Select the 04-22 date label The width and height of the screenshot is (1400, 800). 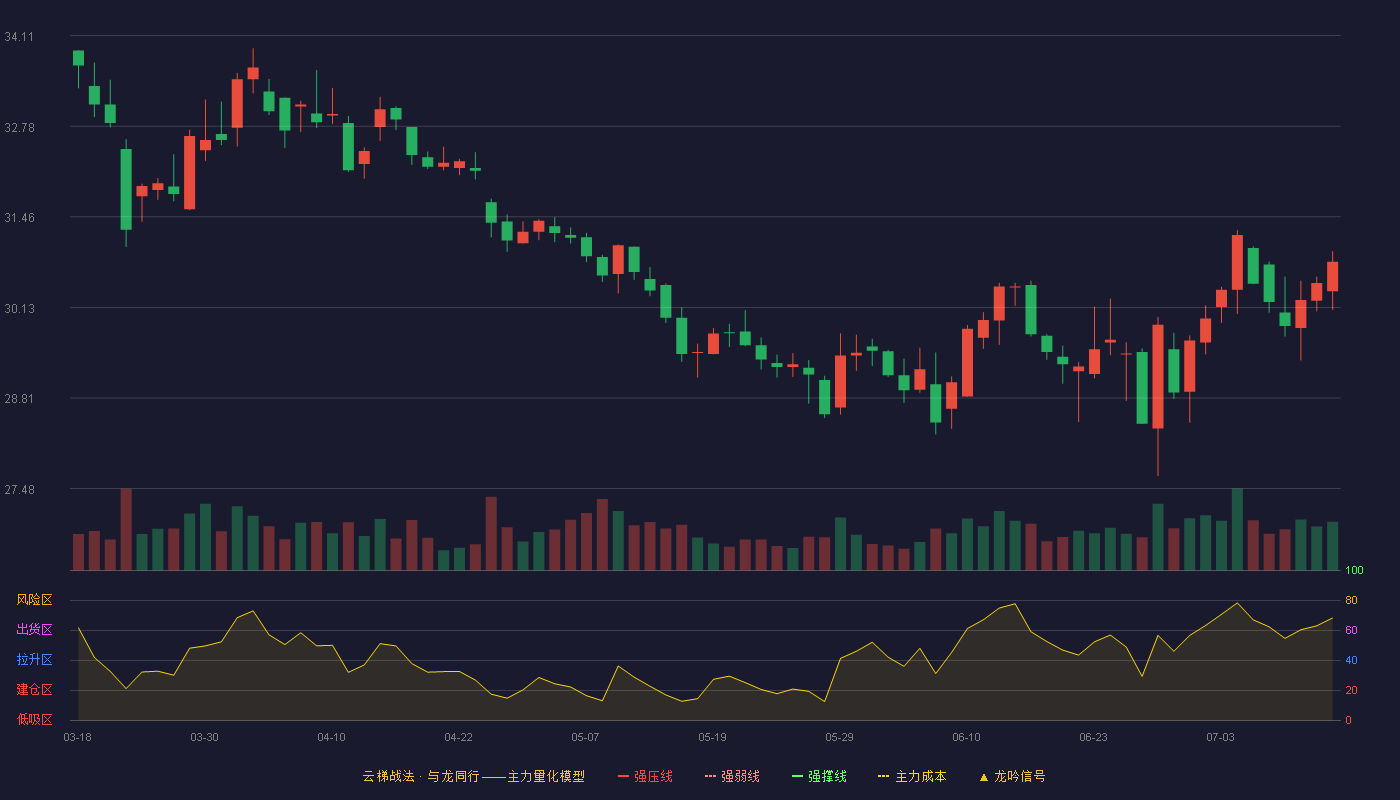458,737
